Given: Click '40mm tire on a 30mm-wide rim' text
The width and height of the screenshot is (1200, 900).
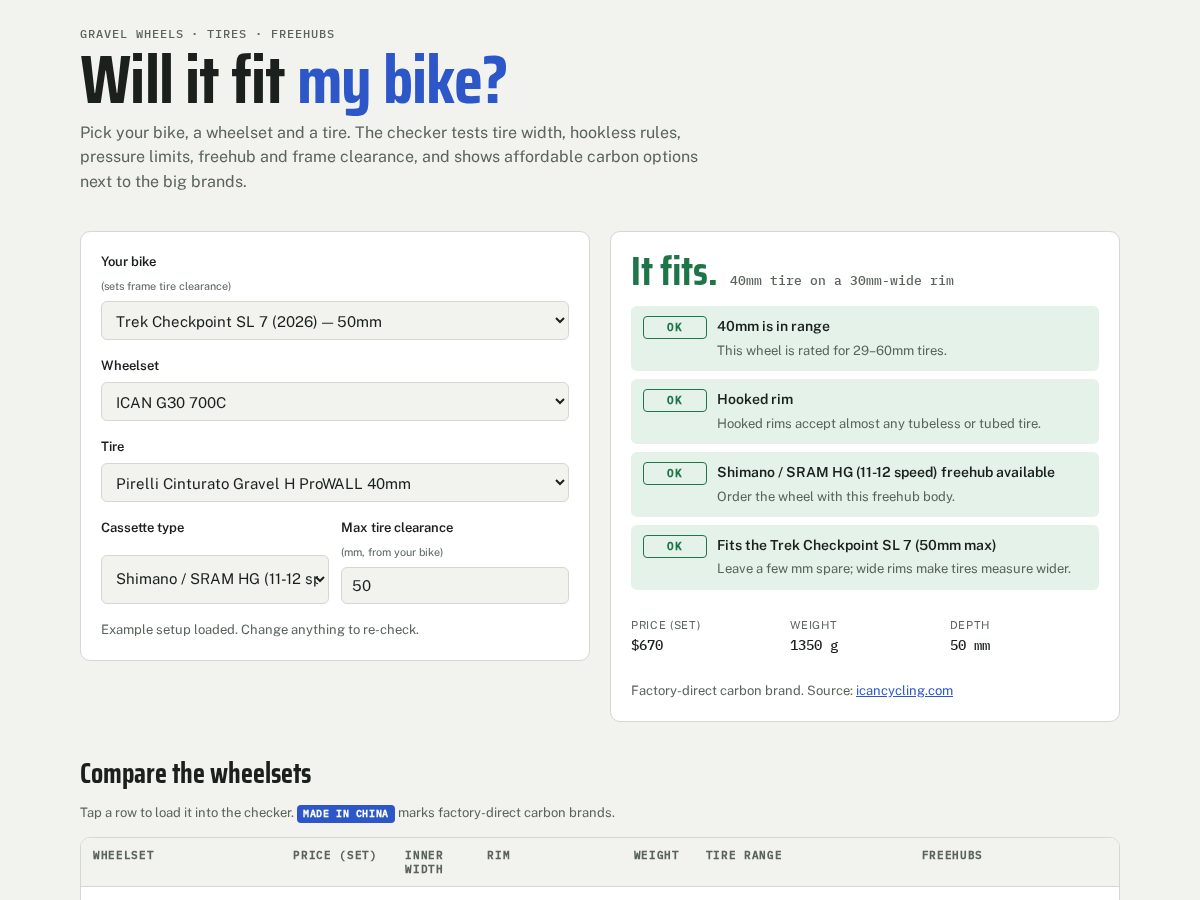Looking at the screenshot, I should [842, 280].
